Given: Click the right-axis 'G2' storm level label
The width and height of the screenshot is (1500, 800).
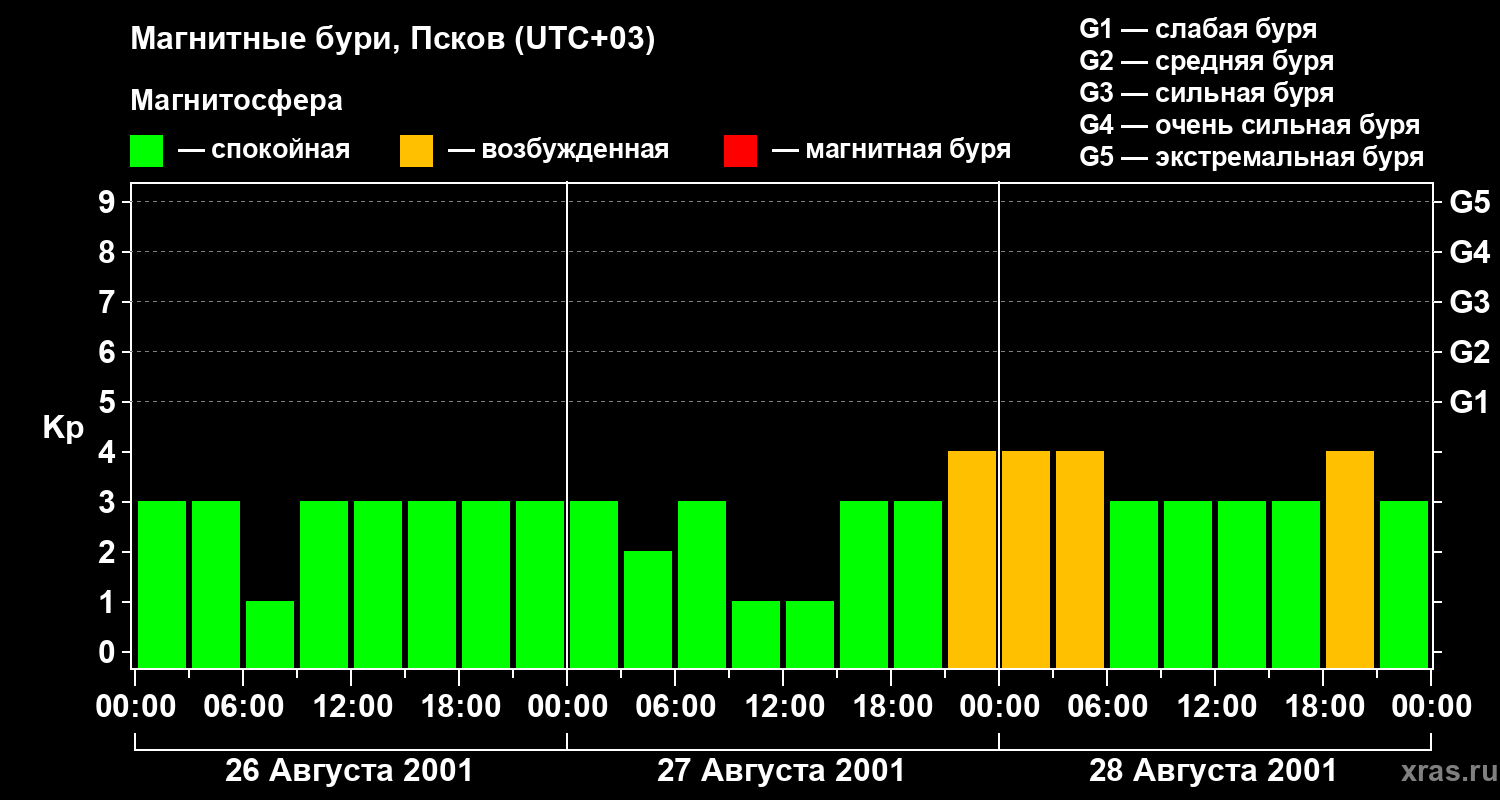Looking at the screenshot, I should click(x=1469, y=352).
